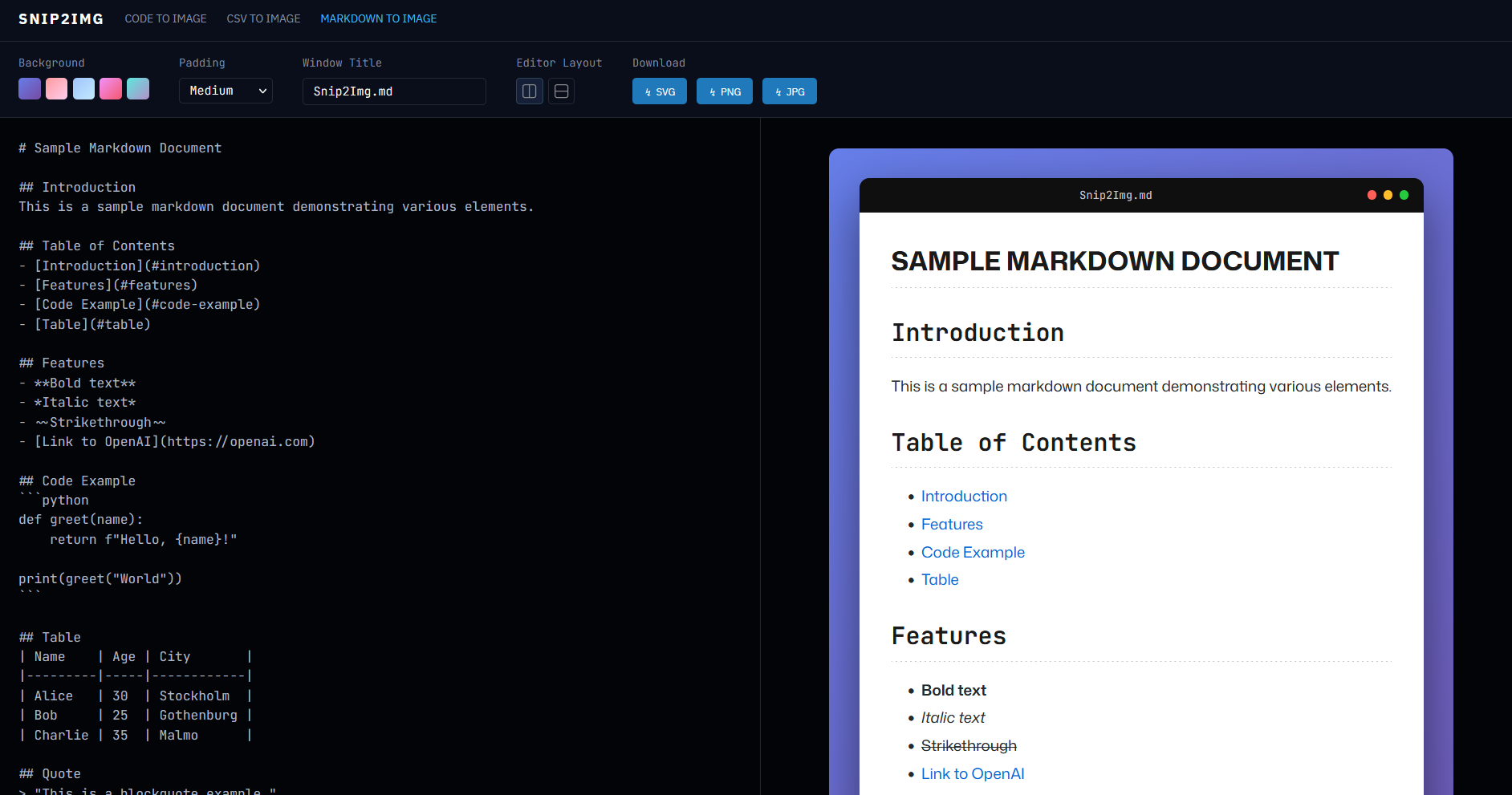Select stacked editor layout icon
This screenshot has width=1512, height=795.
562,91
